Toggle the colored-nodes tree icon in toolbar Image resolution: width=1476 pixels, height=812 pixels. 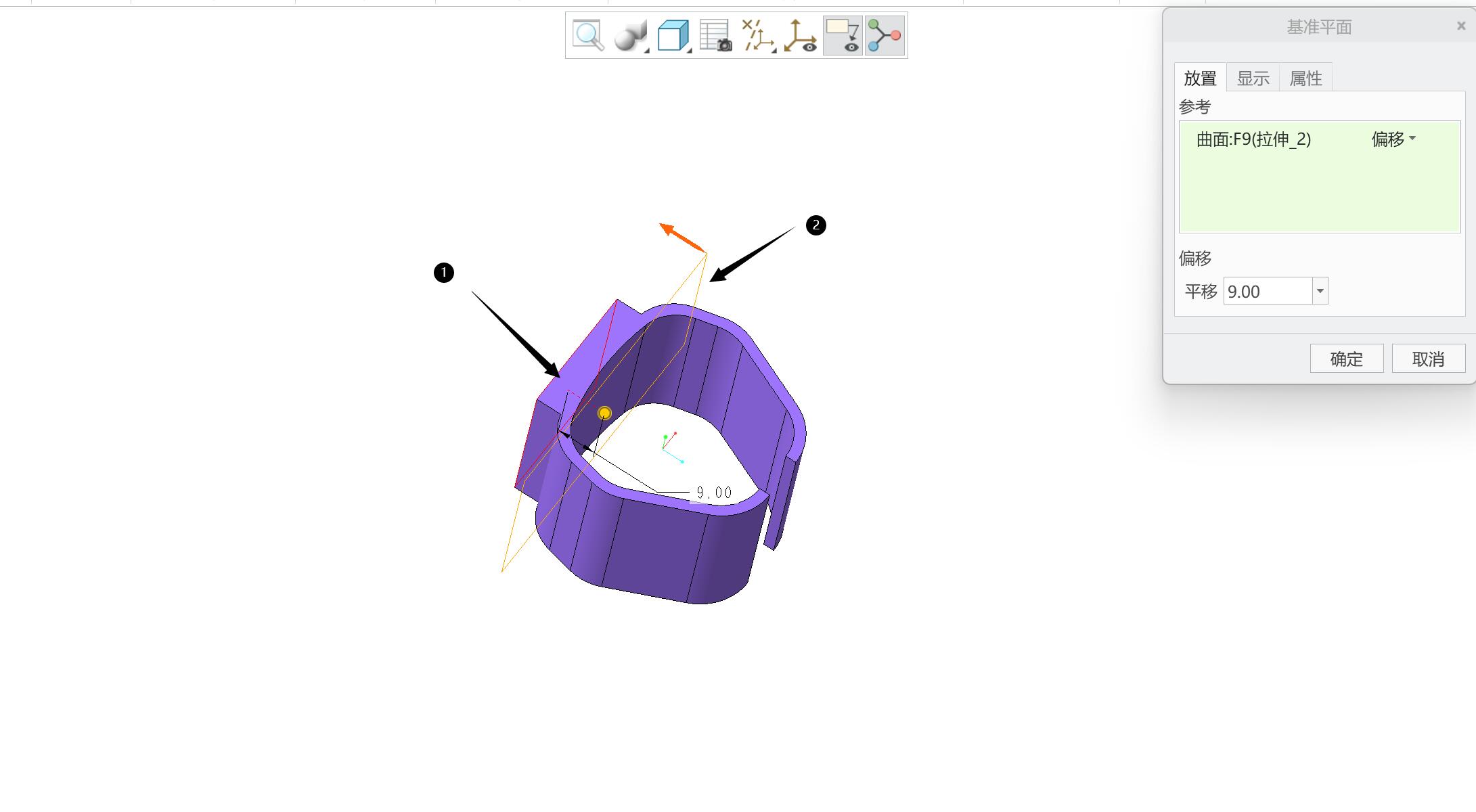(885, 35)
